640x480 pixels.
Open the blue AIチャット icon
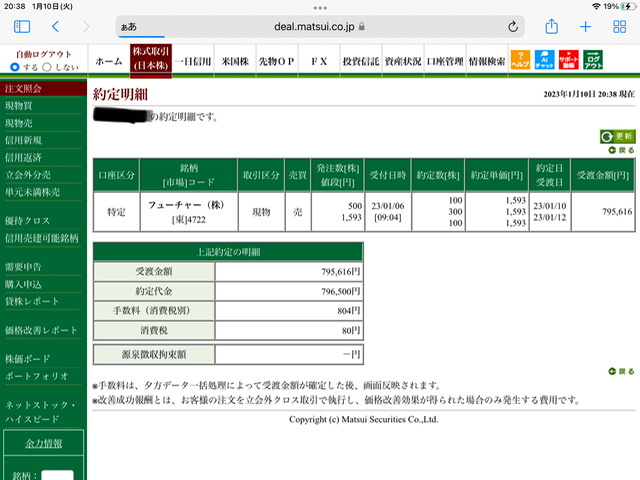[544, 60]
